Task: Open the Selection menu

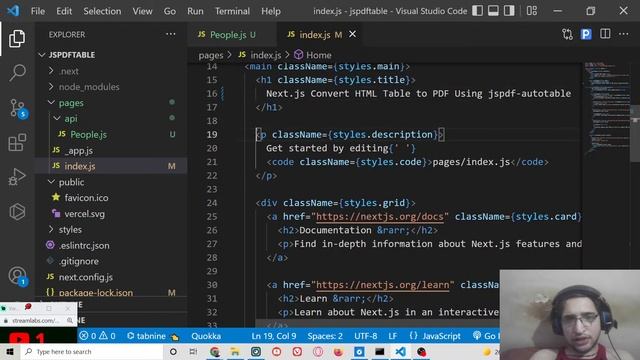Action: tap(102, 11)
